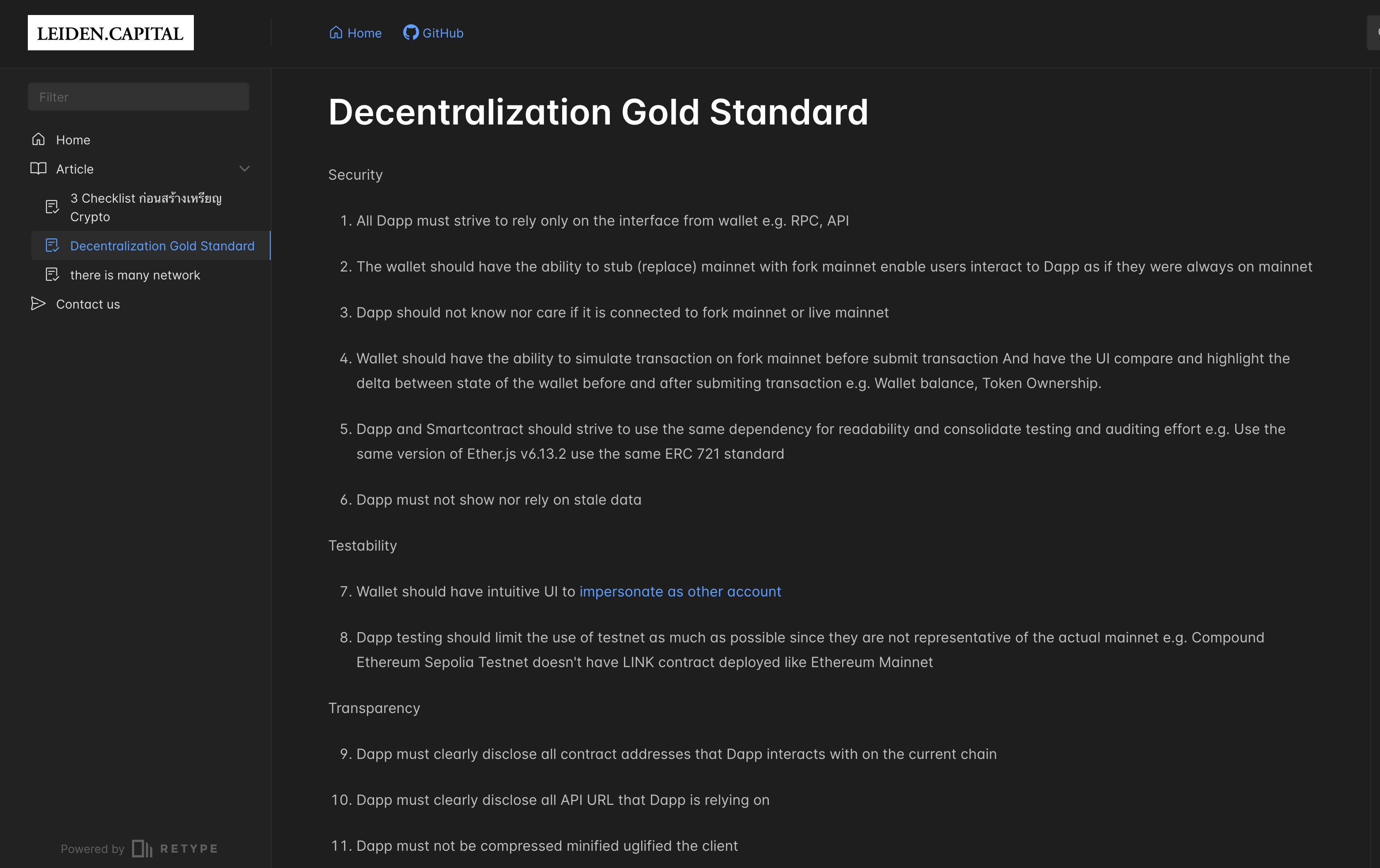The height and width of the screenshot is (868, 1380).
Task: Click the house icon in the top navigation
Action: click(336, 33)
